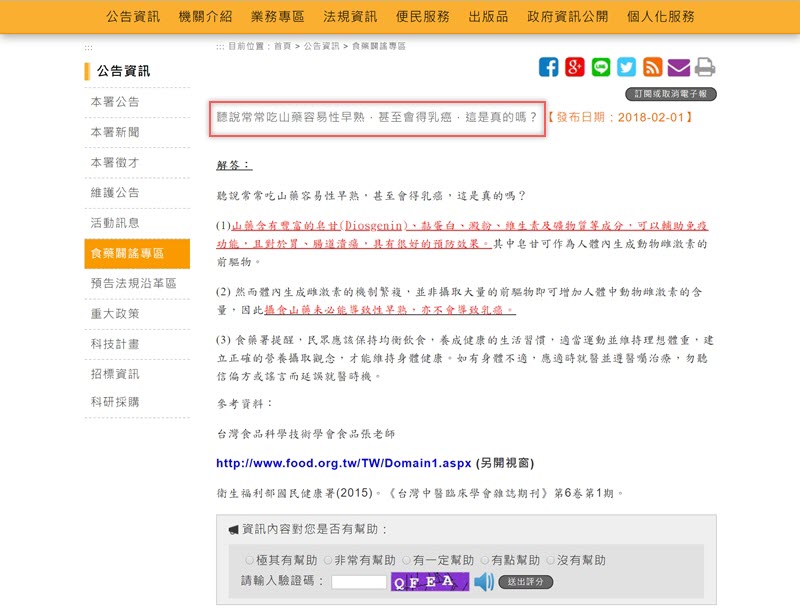Click the QFEA captcha image
The width and height of the screenshot is (800, 609).
[x=430, y=582]
